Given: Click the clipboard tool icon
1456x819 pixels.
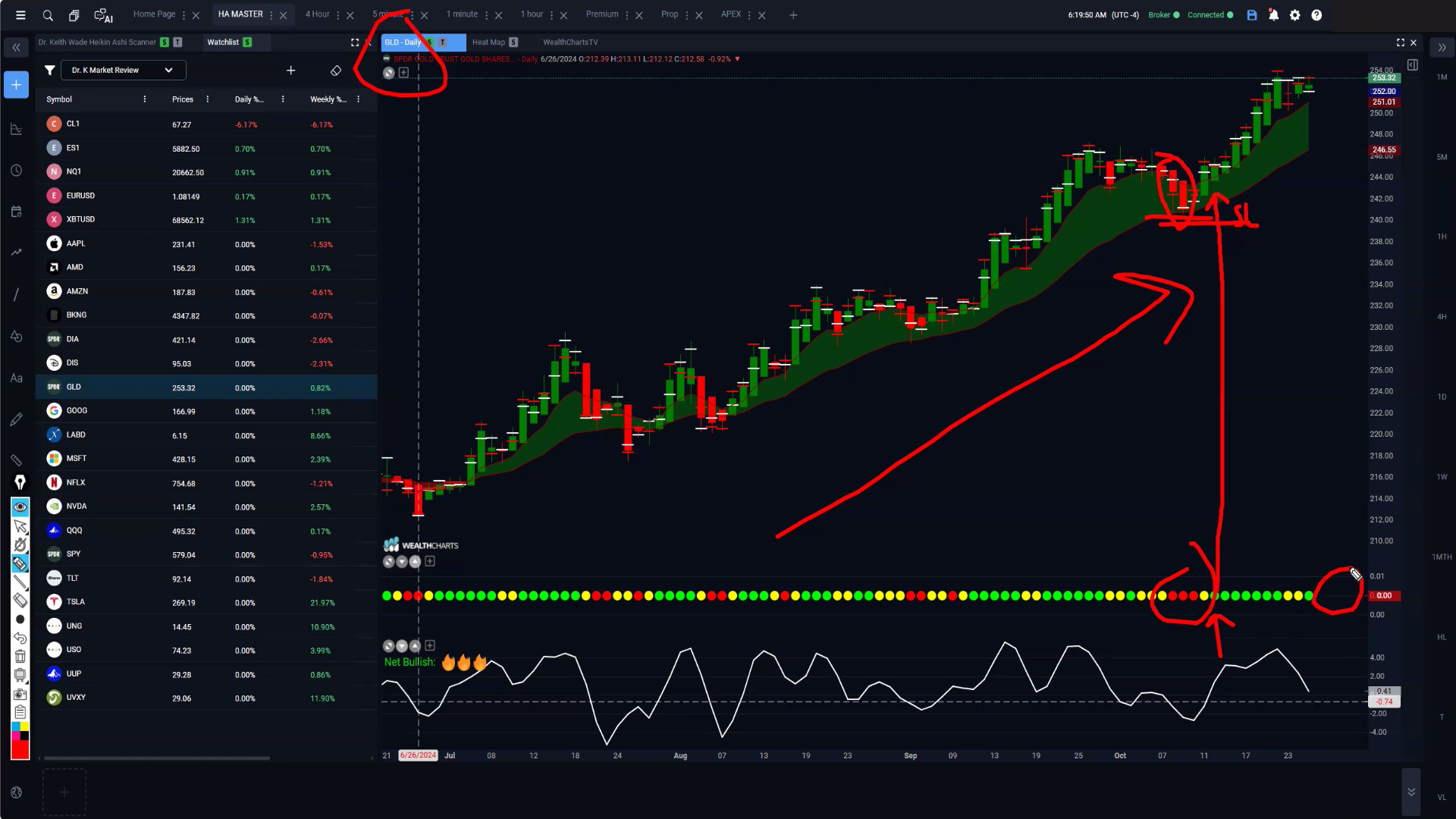Looking at the screenshot, I should [20, 712].
